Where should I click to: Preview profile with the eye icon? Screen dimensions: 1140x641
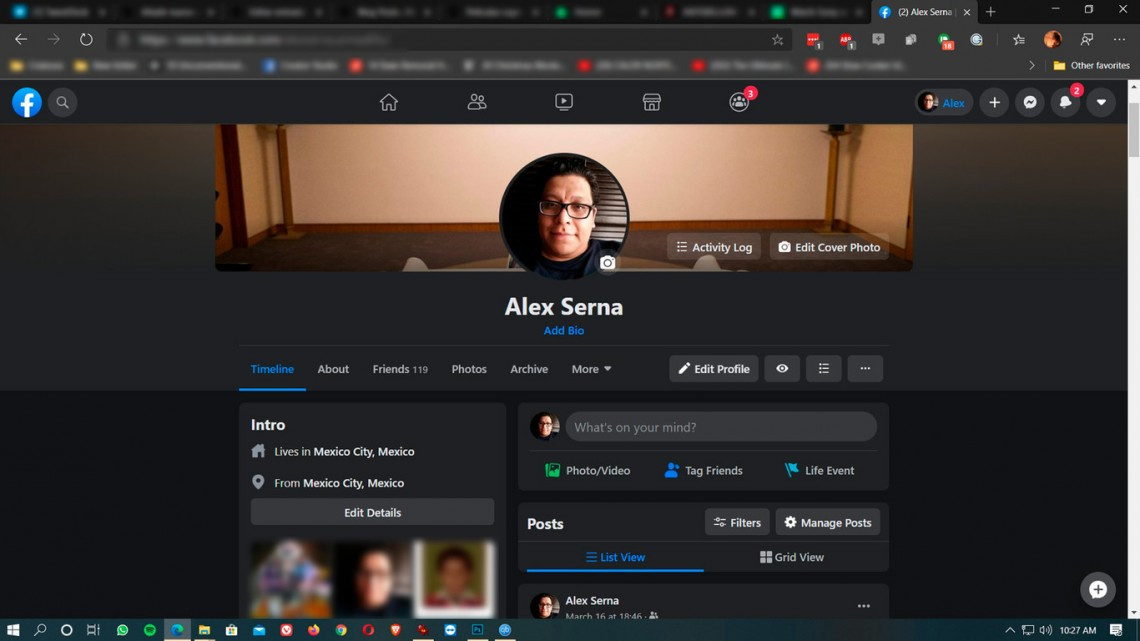click(782, 368)
